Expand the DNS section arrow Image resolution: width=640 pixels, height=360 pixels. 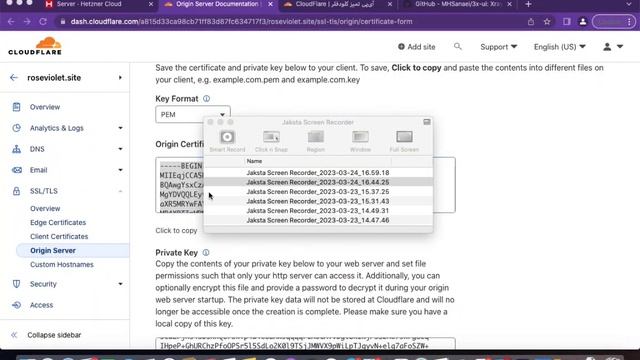click(x=120, y=149)
